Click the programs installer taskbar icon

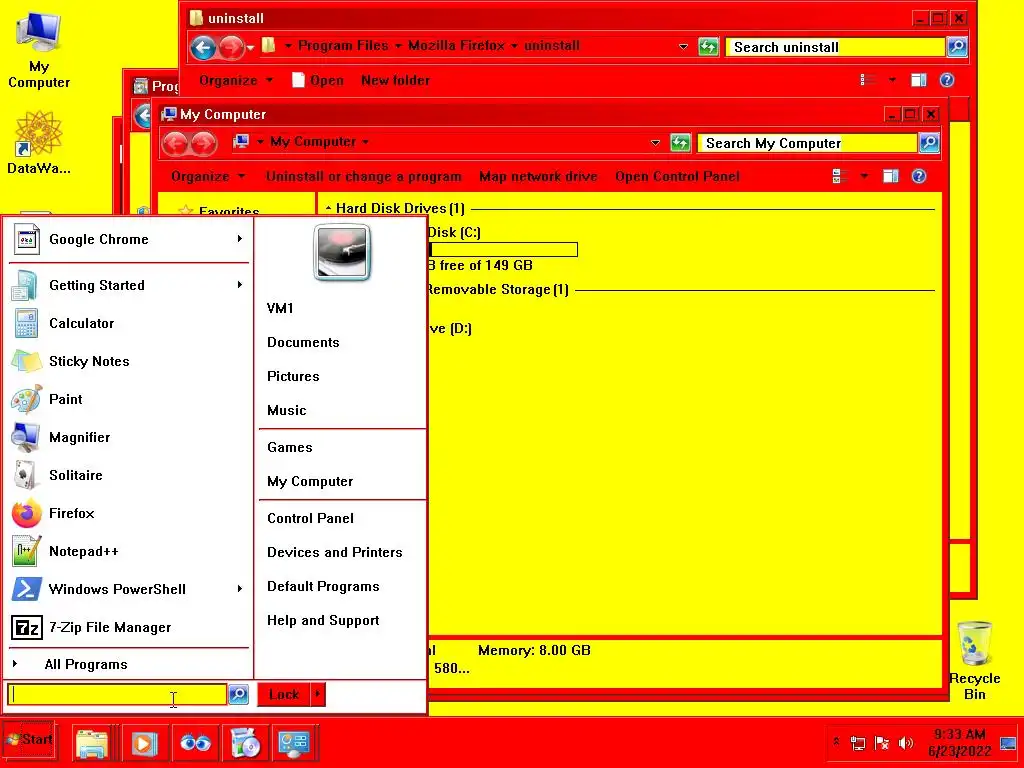[246, 743]
